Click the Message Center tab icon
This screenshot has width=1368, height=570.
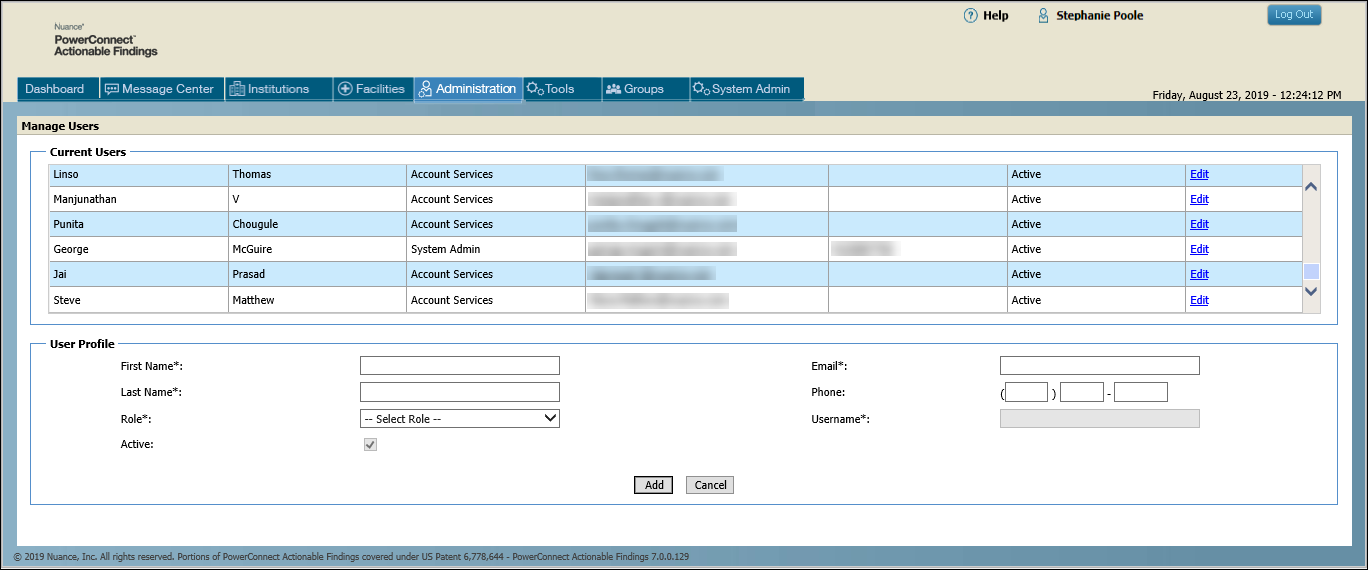coord(112,89)
